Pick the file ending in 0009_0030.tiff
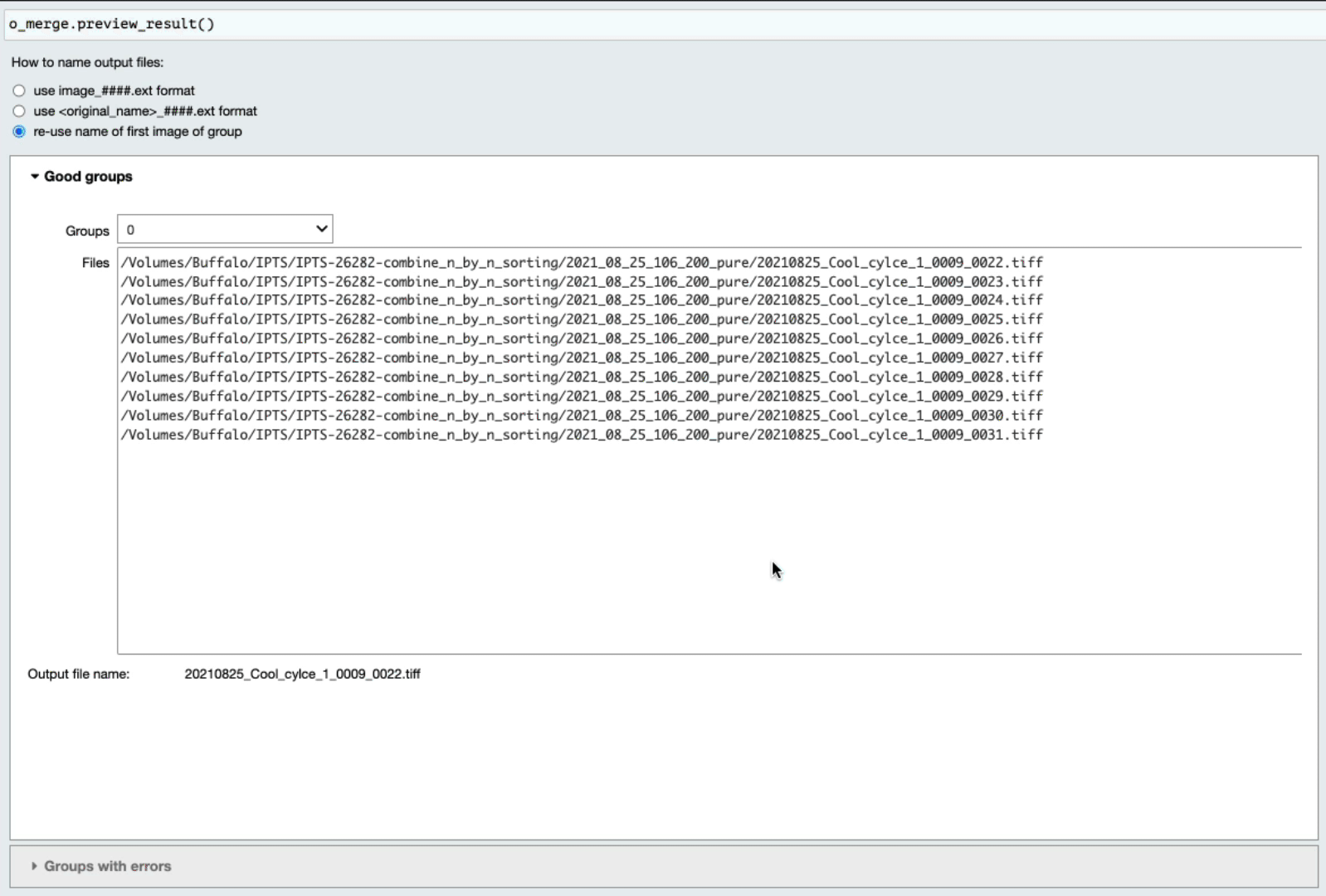This screenshot has height=896, width=1326. (x=581, y=416)
